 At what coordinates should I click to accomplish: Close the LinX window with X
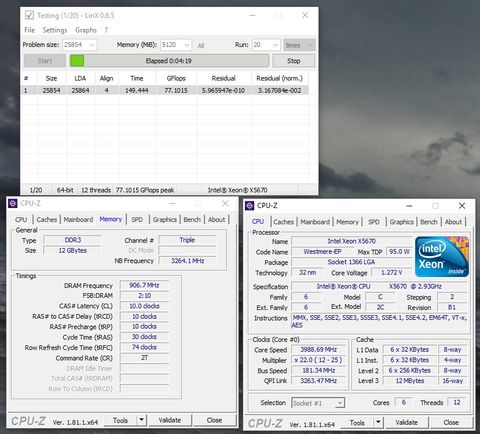[305, 15]
